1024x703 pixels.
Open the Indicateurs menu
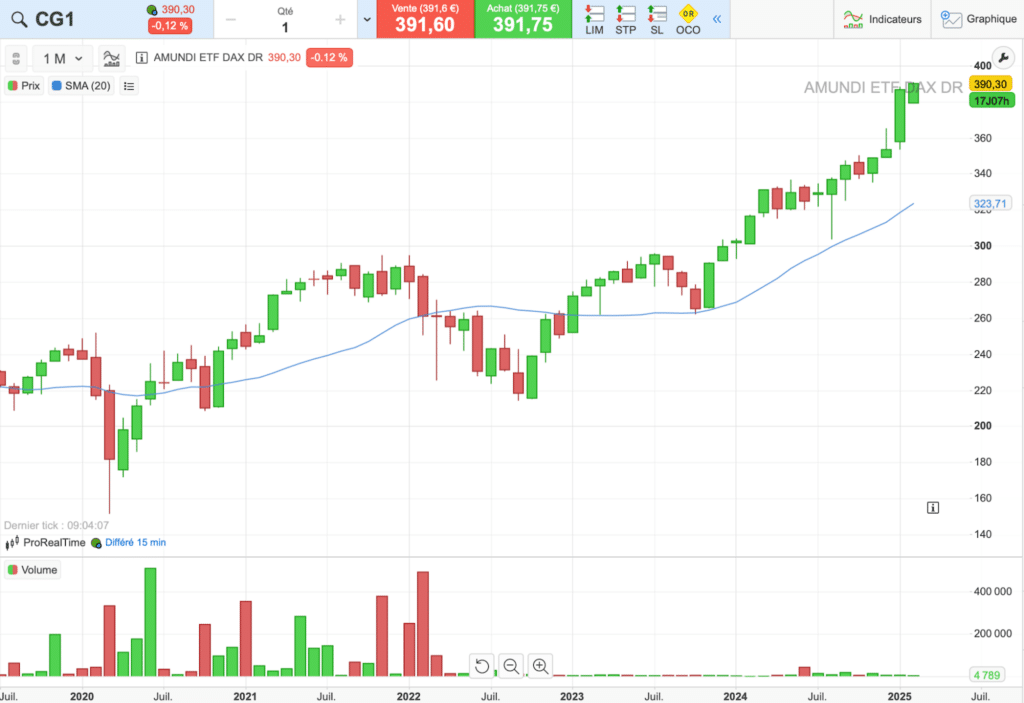click(882, 19)
